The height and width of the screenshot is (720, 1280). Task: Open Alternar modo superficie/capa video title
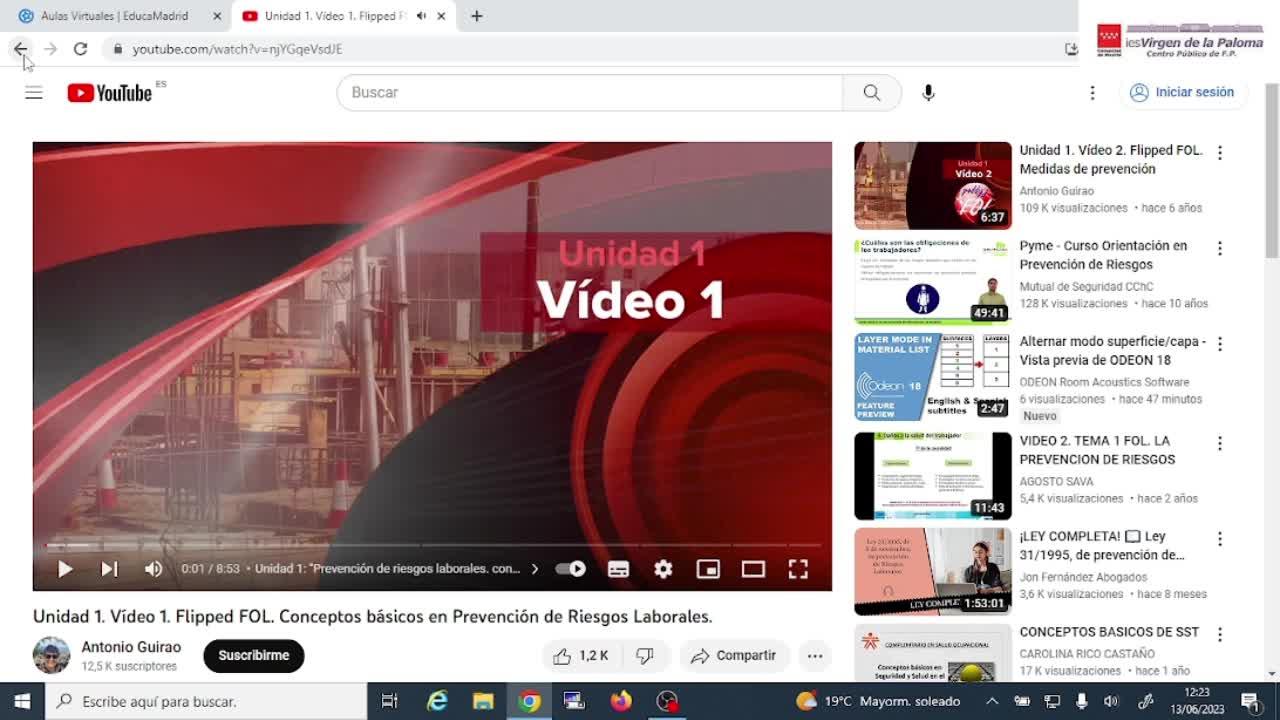1112,351
